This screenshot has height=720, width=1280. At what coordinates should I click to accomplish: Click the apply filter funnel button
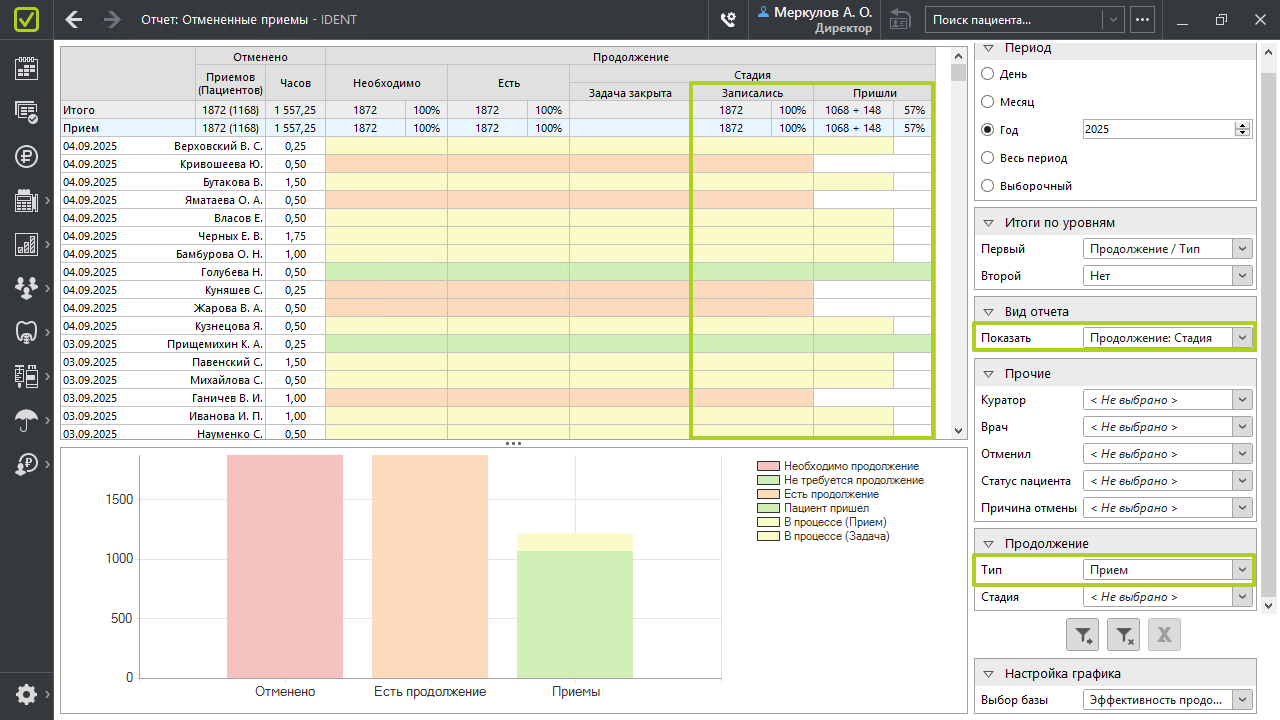click(x=1084, y=634)
